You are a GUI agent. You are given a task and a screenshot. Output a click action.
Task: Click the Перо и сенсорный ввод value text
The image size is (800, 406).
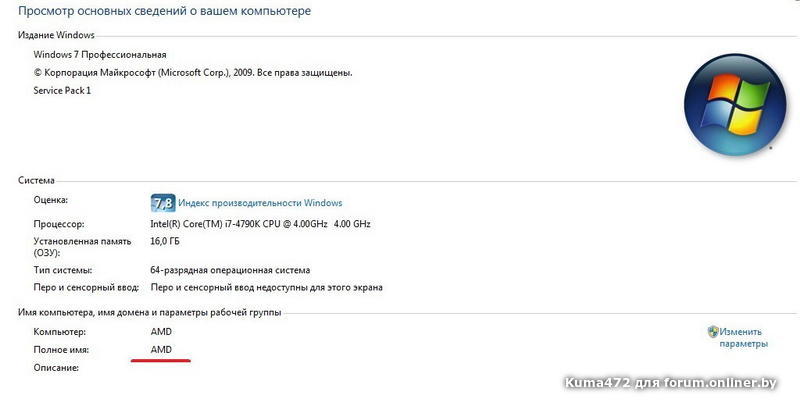tap(266, 288)
